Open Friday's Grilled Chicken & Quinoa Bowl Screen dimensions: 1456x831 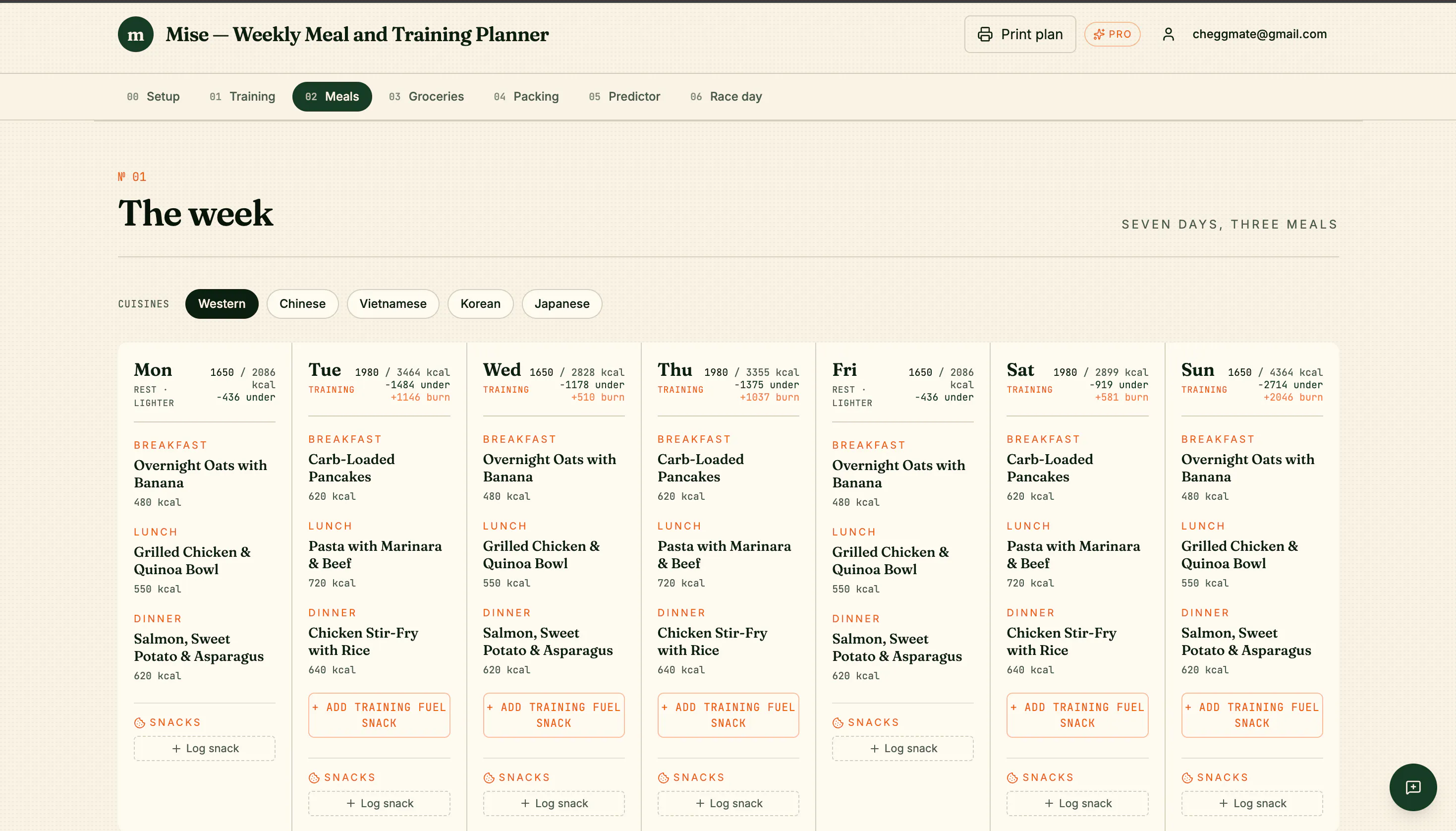[890, 560]
